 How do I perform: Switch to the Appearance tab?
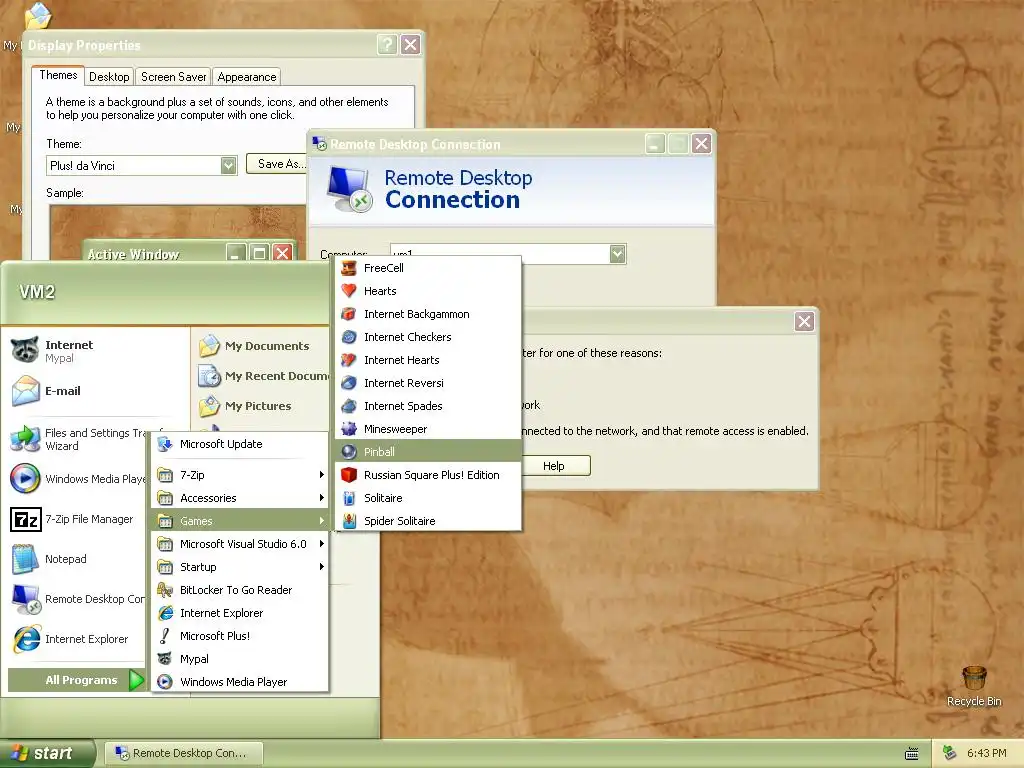(247, 76)
